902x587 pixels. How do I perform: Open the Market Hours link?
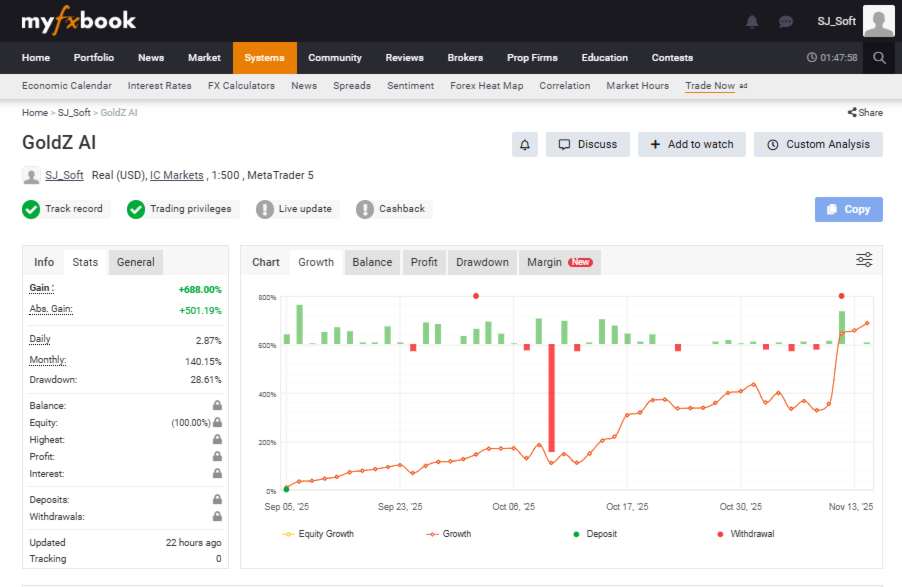click(637, 86)
